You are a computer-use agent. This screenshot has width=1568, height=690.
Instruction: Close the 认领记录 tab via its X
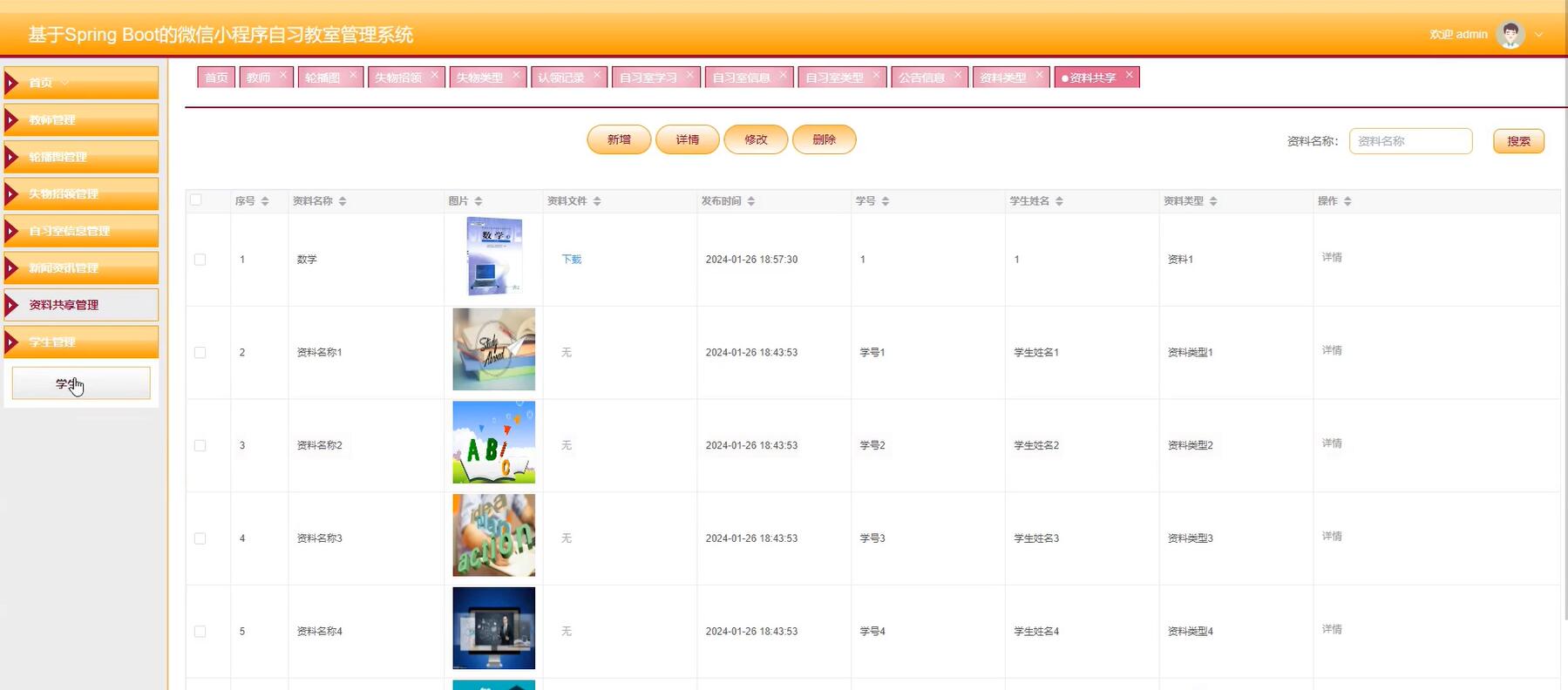597,75
